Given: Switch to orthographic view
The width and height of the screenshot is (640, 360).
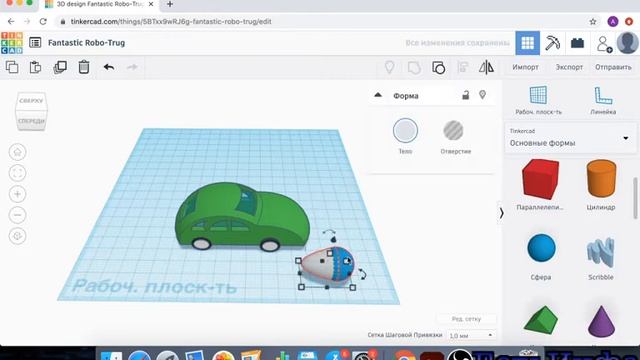Looking at the screenshot, I should click(x=18, y=236).
